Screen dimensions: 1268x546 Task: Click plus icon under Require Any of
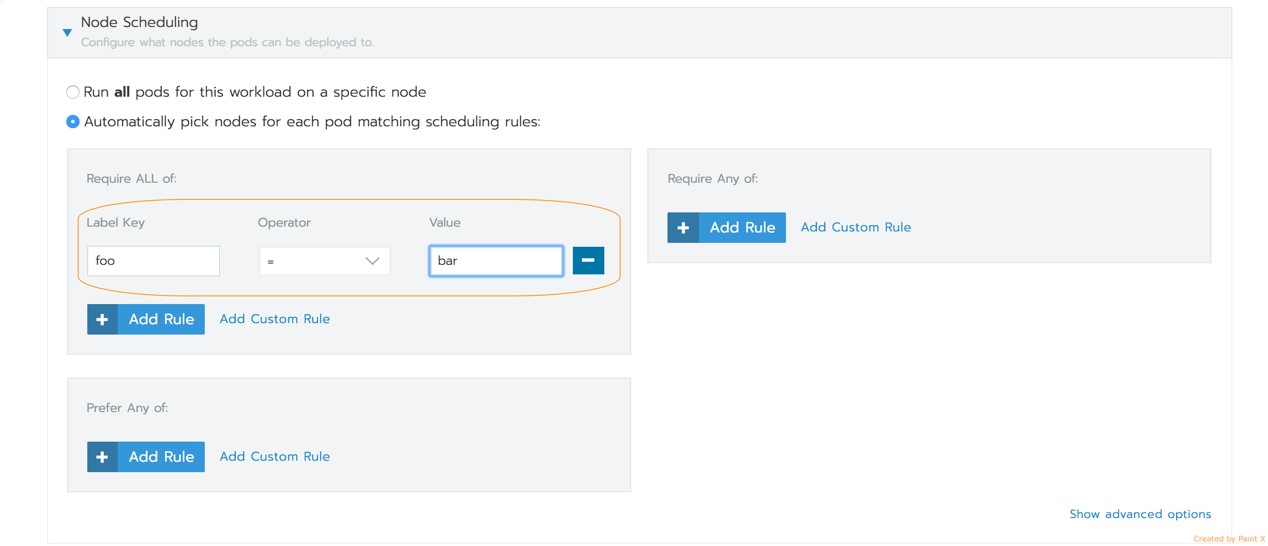click(683, 228)
